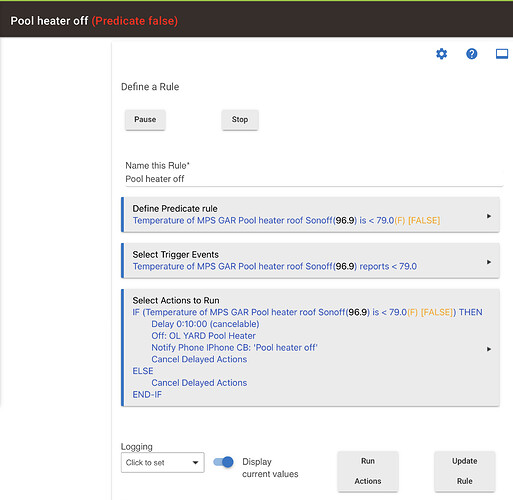Click the IF temperature condition line
This screenshot has width=513, height=500.
tap(307, 312)
